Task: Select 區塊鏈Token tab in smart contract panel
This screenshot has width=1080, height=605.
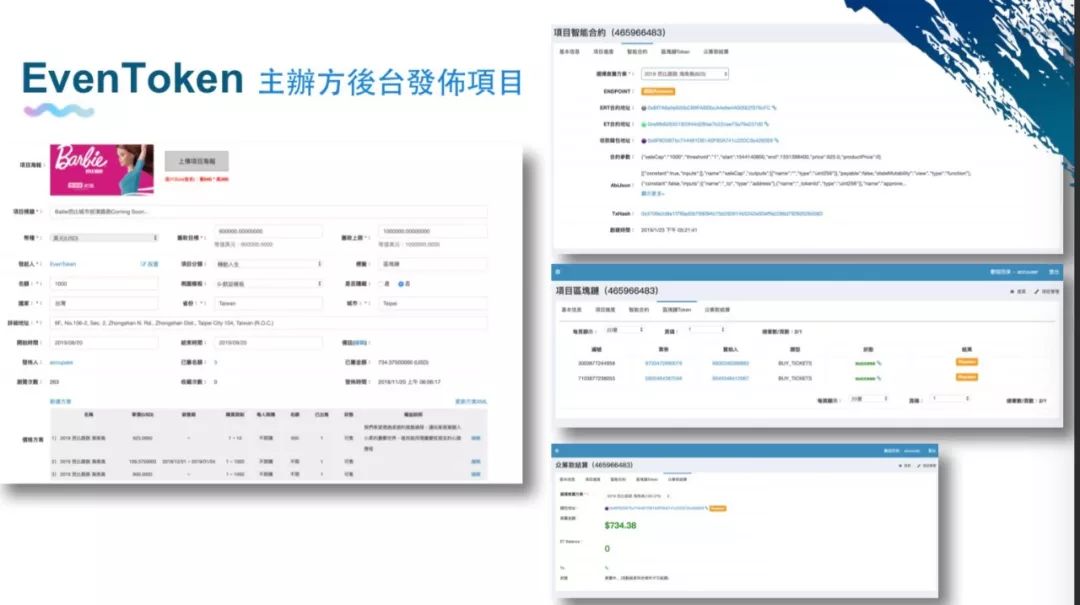Action: [x=675, y=52]
